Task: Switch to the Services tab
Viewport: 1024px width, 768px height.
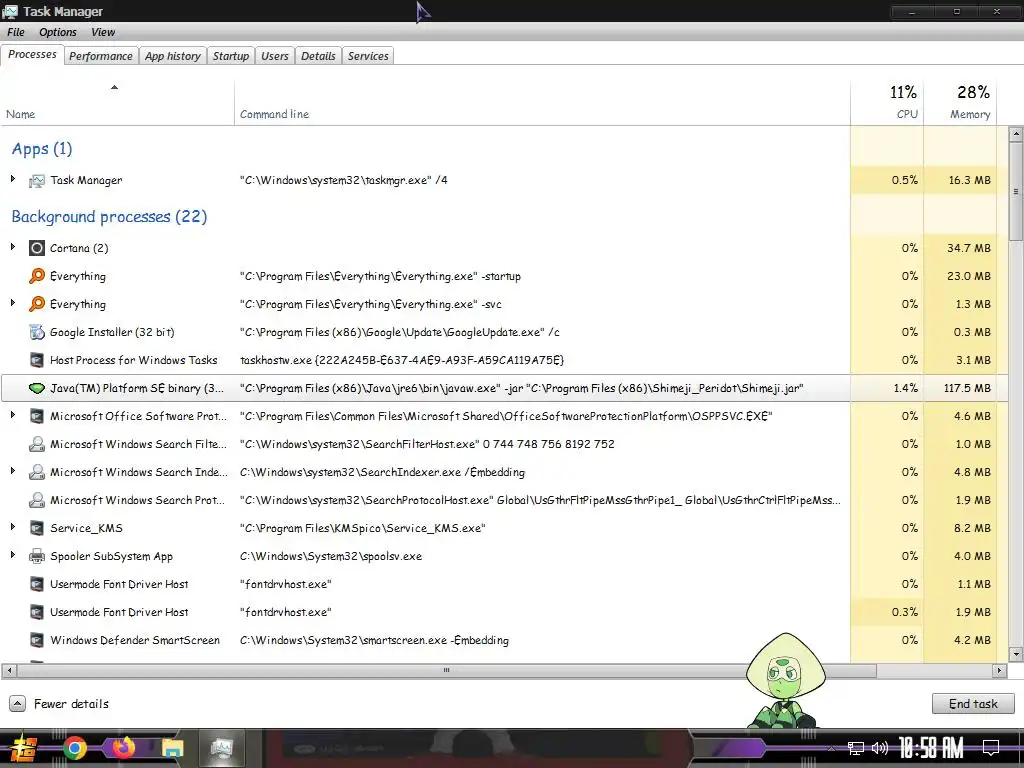Action: click(368, 56)
